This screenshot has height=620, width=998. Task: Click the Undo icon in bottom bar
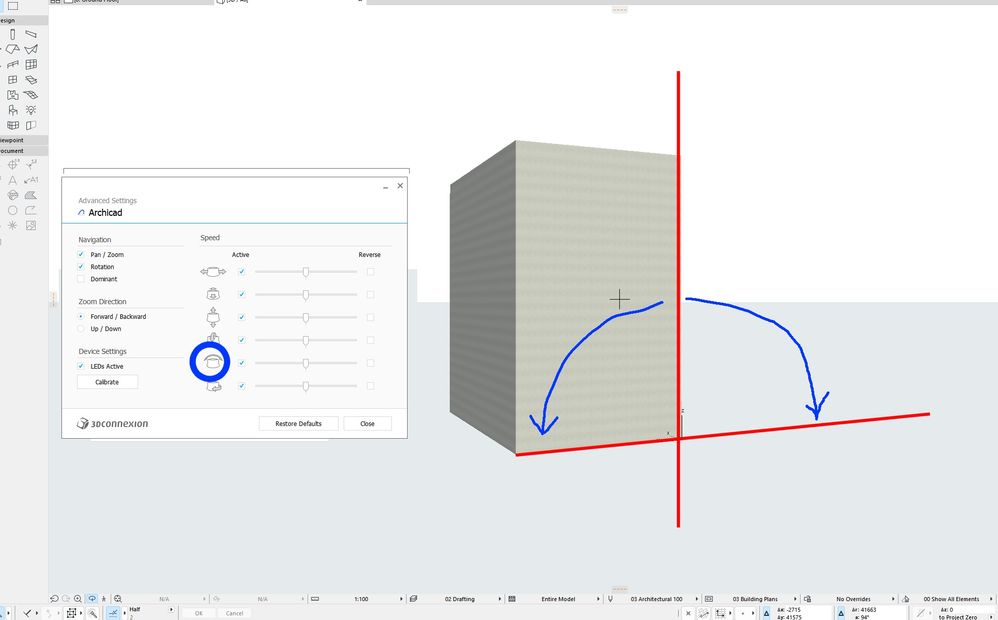pos(54,599)
